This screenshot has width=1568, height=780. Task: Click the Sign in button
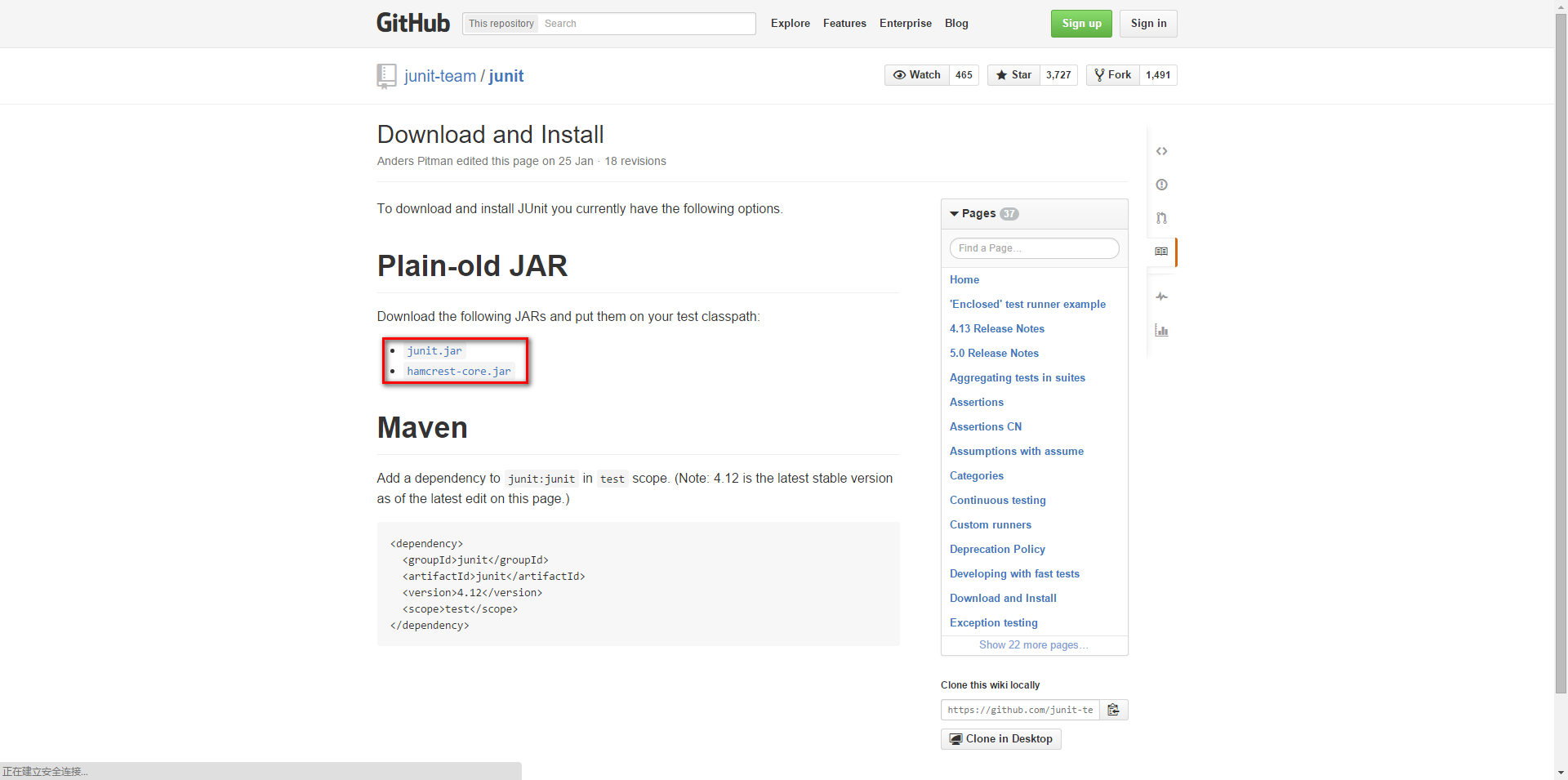[x=1148, y=24]
